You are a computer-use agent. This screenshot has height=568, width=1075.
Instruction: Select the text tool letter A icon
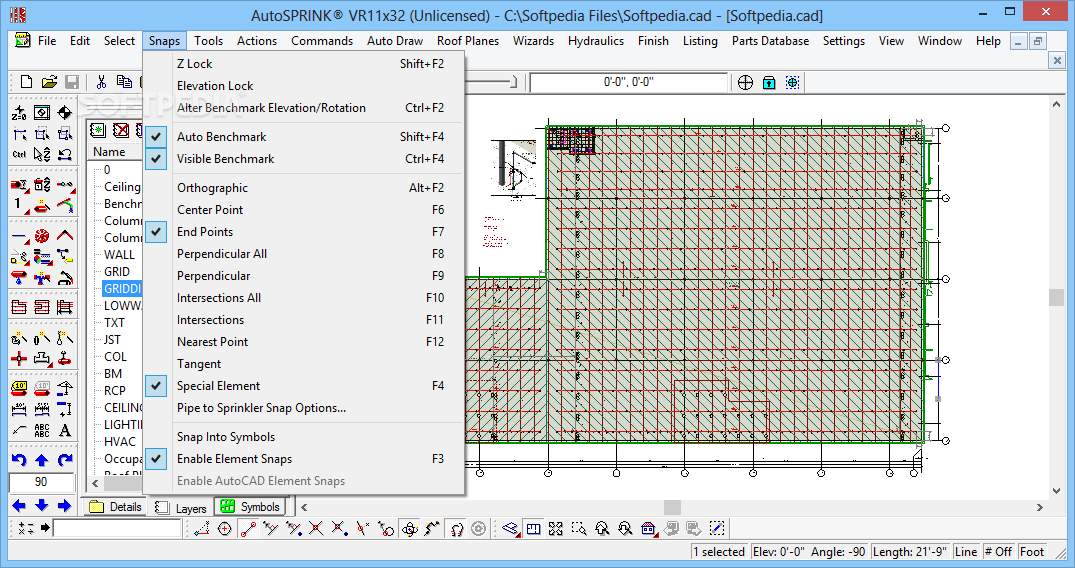(x=64, y=430)
